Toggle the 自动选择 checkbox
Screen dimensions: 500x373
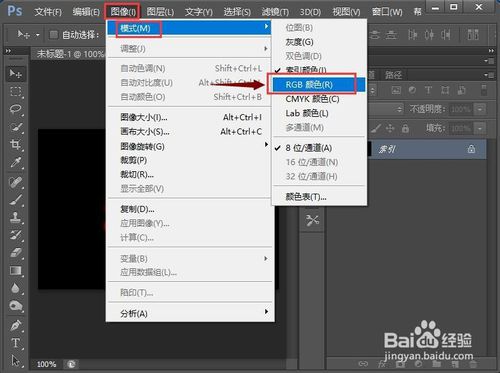[53, 34]
